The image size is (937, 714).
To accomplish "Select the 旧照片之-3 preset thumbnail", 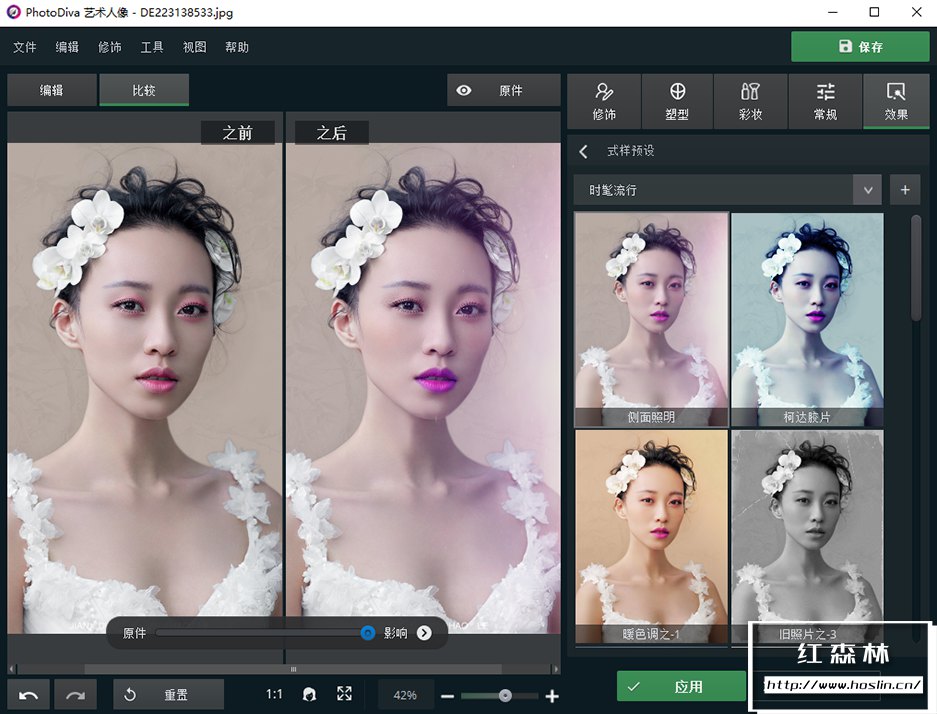I will [807, 537].
